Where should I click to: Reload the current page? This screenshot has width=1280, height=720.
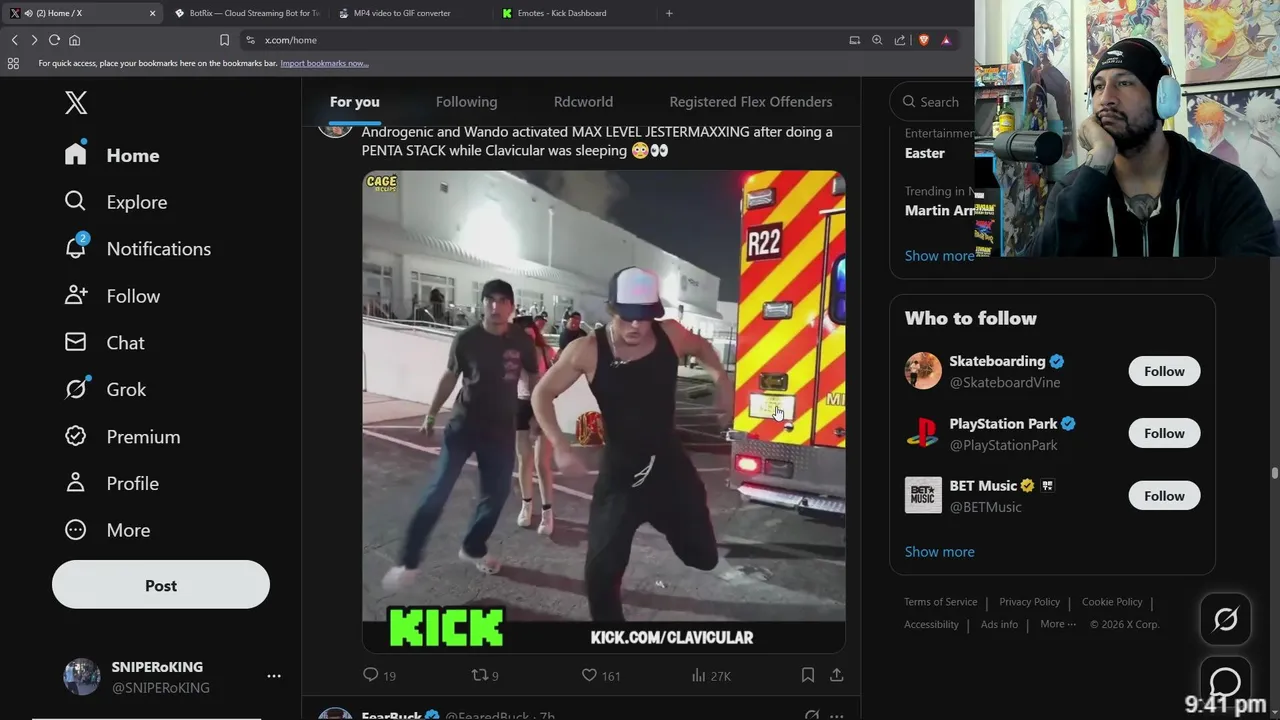54,40
